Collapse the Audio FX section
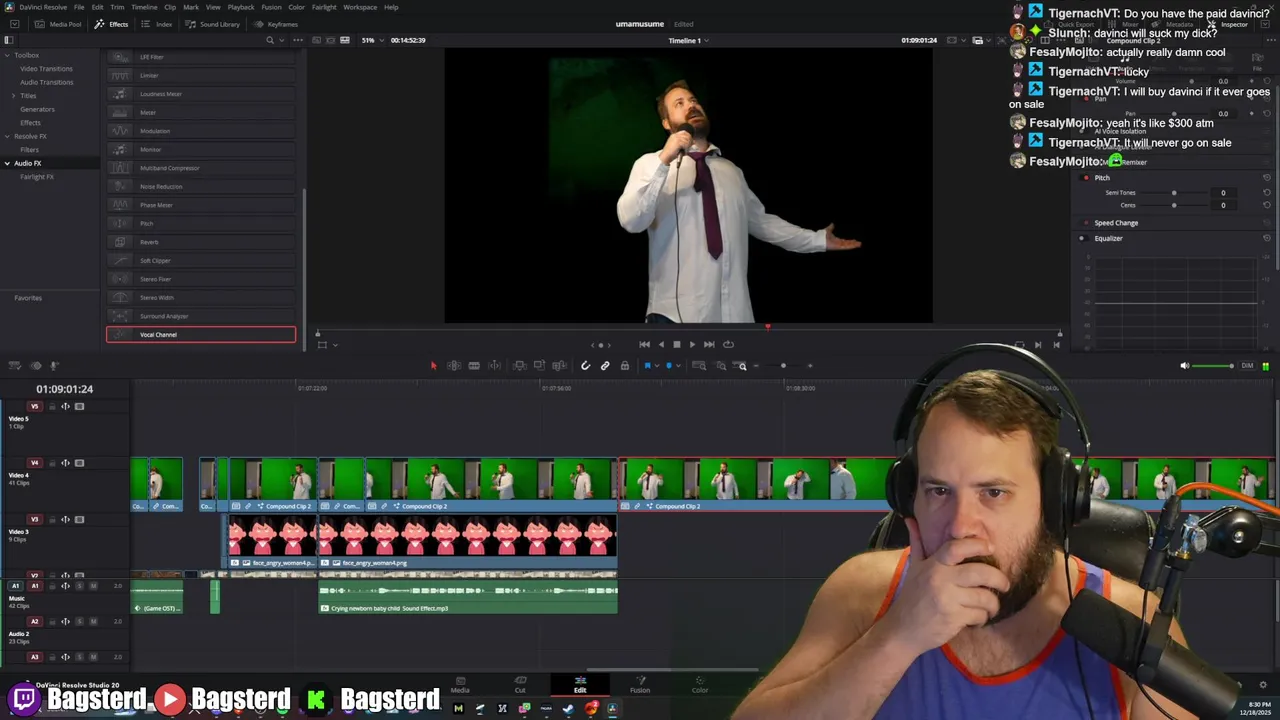 click(x=7, y=163)
